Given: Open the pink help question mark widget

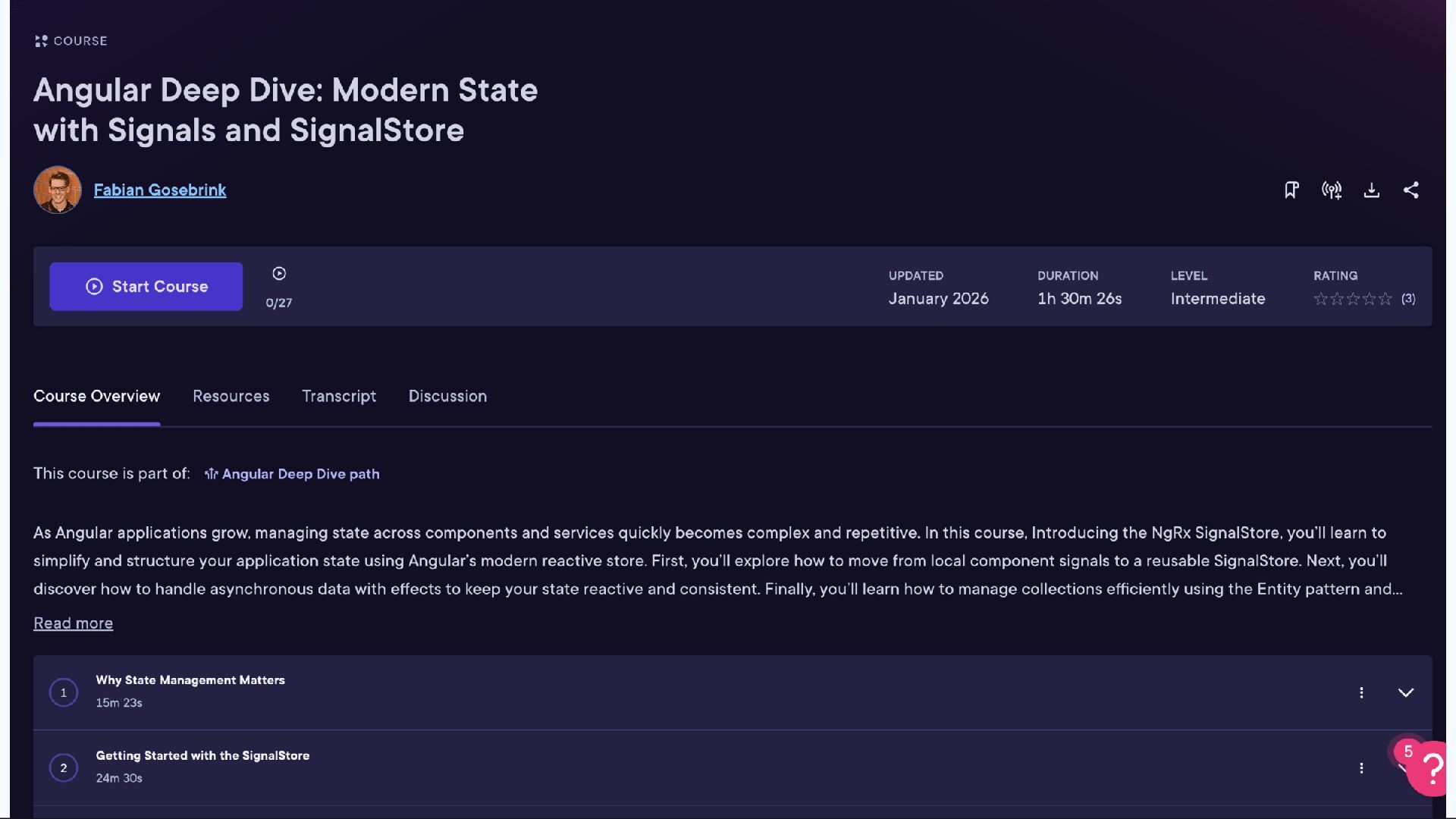Looking at the screenshot, I should (1432, 769).
